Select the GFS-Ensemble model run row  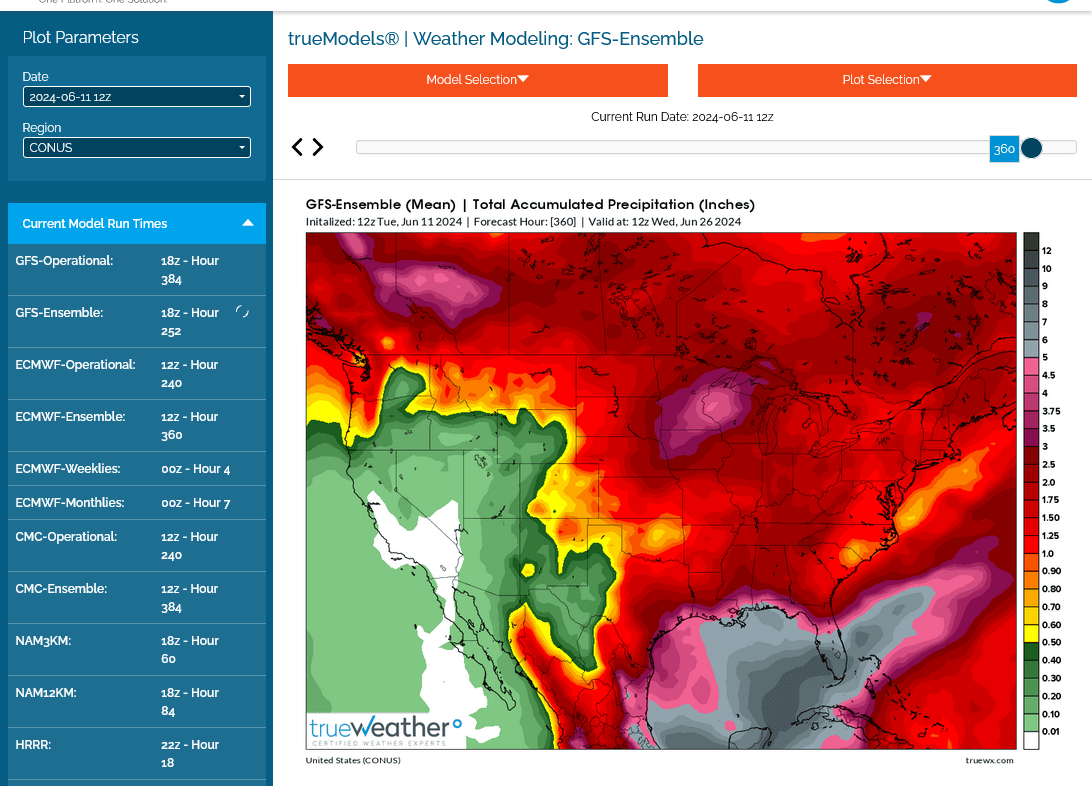136,322
